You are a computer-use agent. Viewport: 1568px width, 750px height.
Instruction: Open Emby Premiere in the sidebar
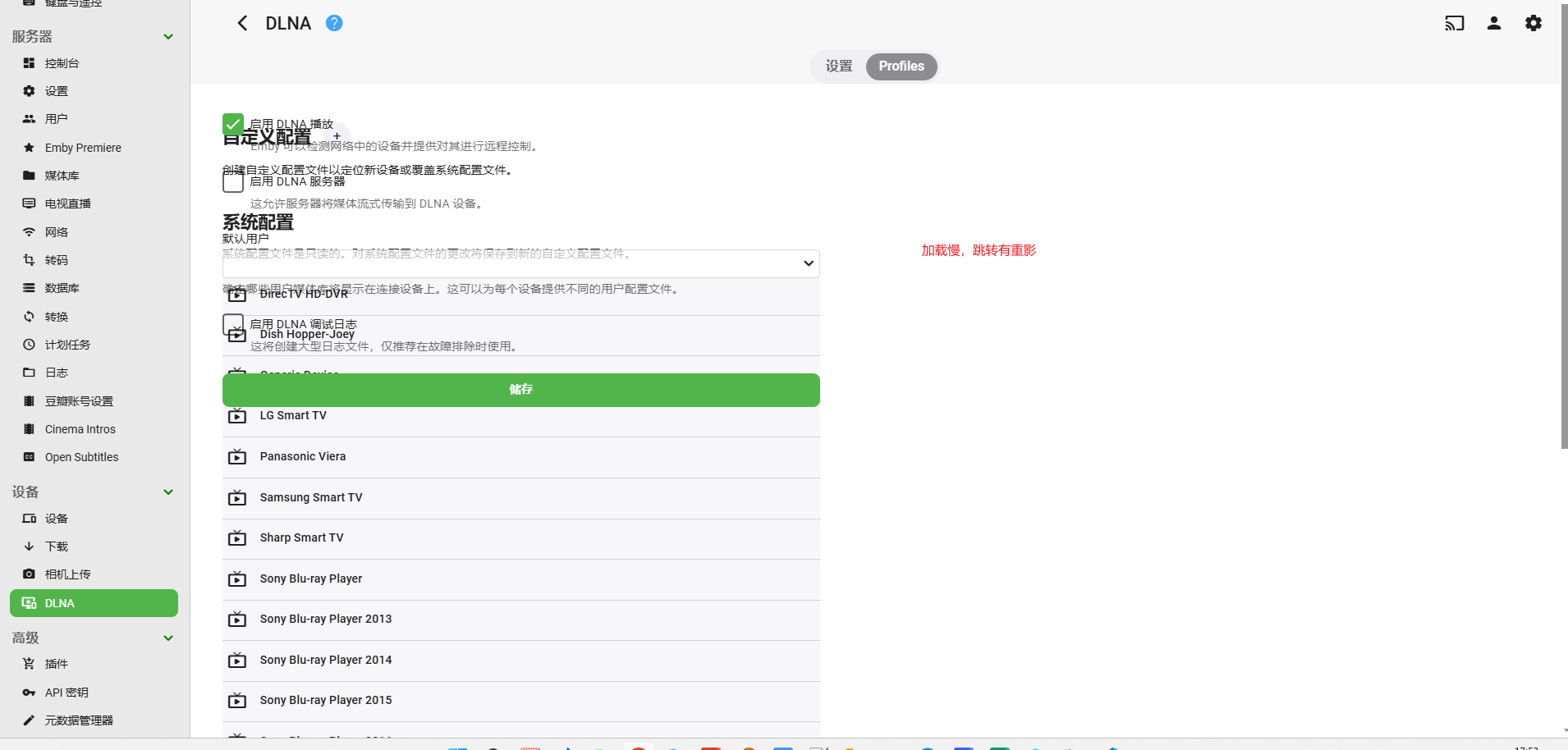[x=83, y=148]
